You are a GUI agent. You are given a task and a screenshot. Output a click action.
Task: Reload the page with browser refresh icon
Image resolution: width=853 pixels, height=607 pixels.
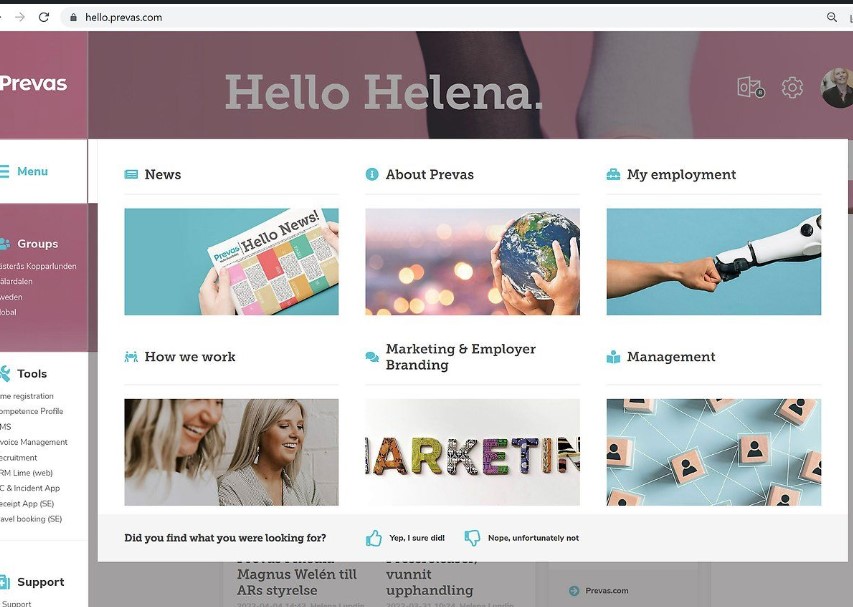[x=44, y=17]
